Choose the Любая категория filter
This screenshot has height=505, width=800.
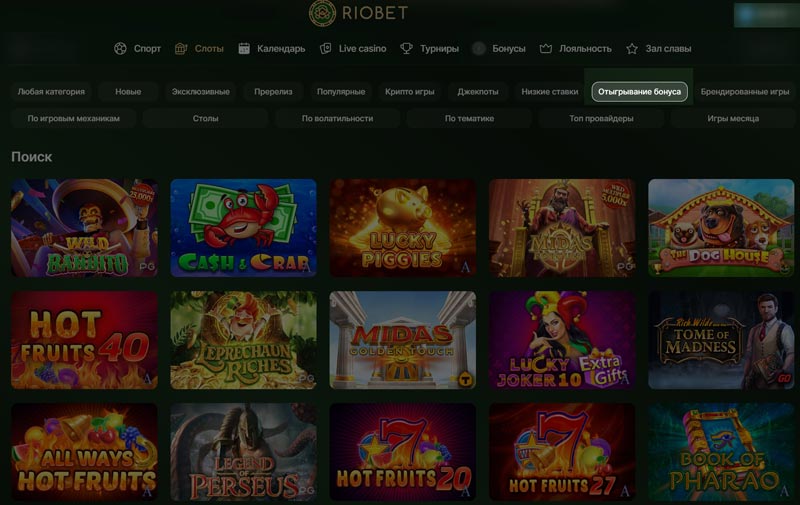(x=51, y=92)
